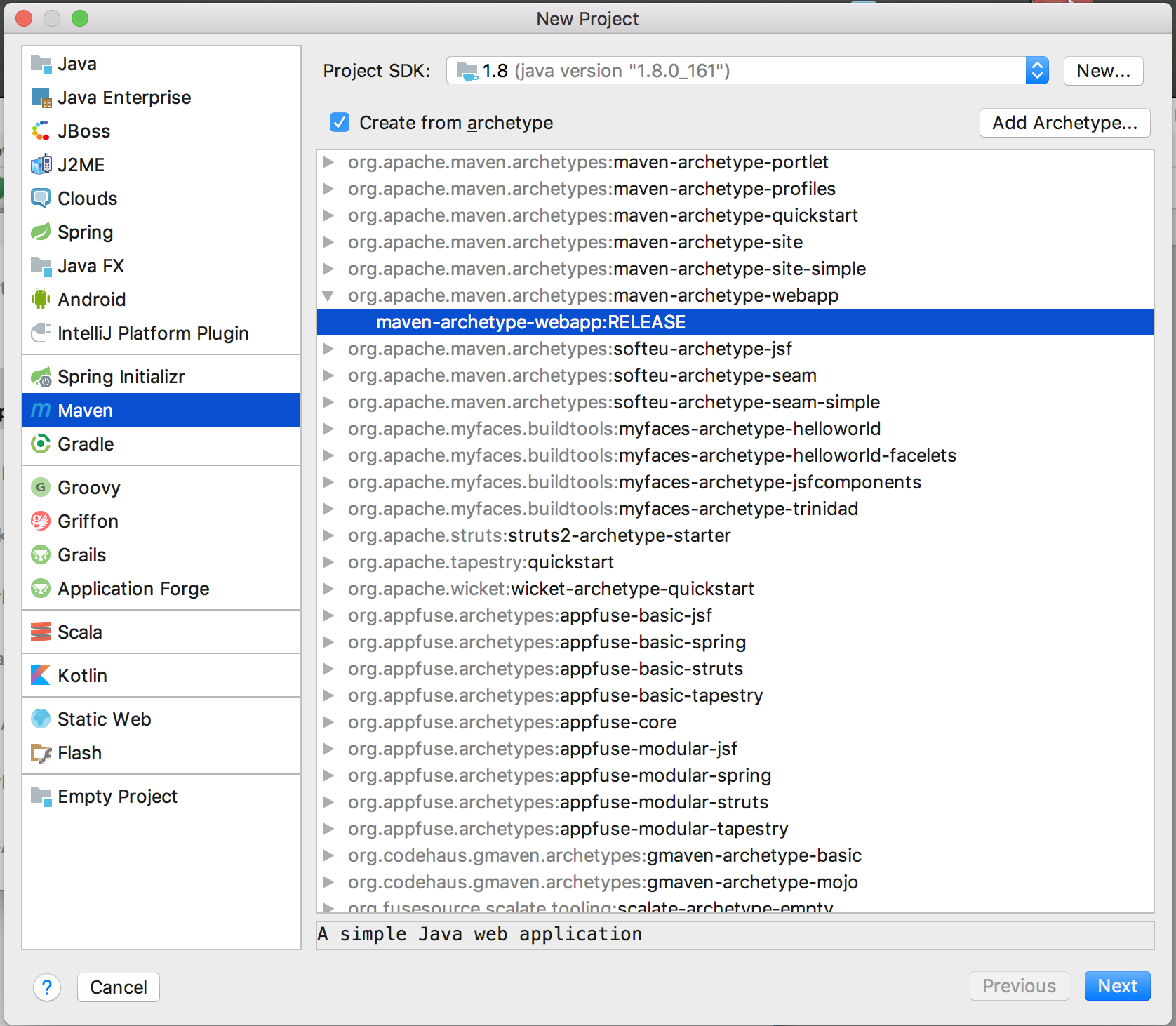1176x1026 pixels.
Task: Expand the softeu-archetype-jsf node
Action: coord(328,349)
